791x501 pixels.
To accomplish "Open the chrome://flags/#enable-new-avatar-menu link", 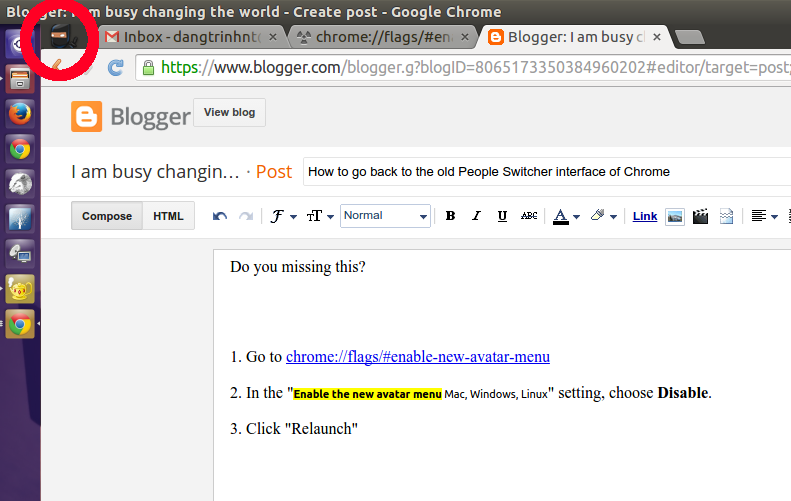I will [x=418, y=357].
